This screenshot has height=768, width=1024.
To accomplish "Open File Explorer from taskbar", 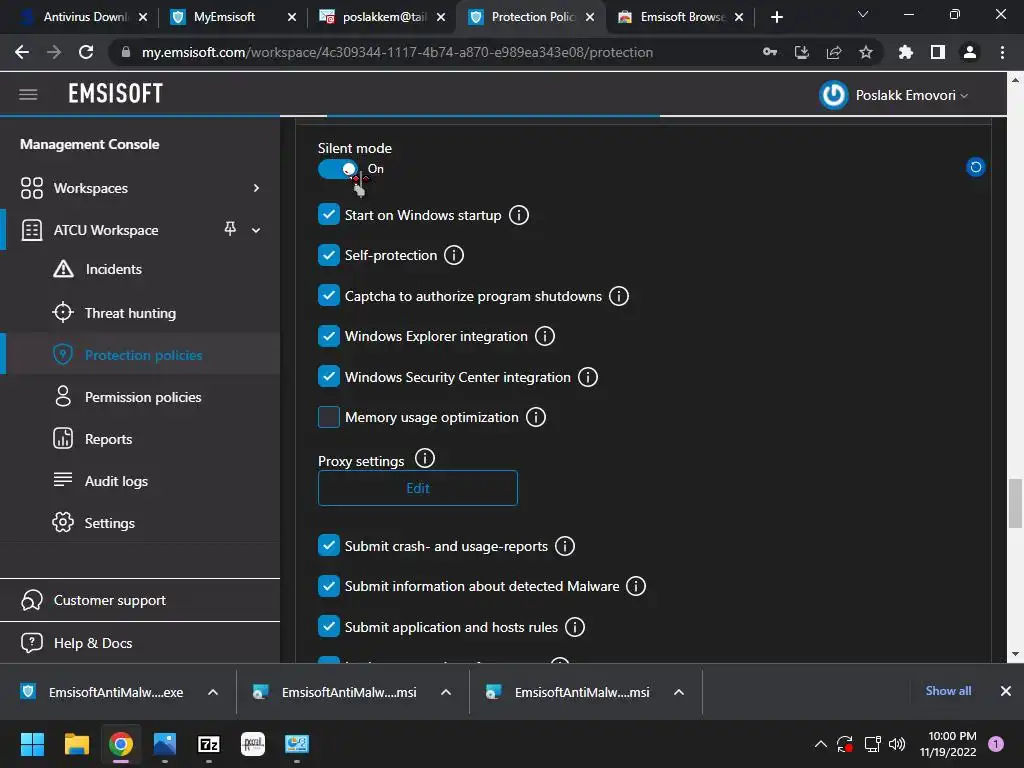I will tap(76, 744).
